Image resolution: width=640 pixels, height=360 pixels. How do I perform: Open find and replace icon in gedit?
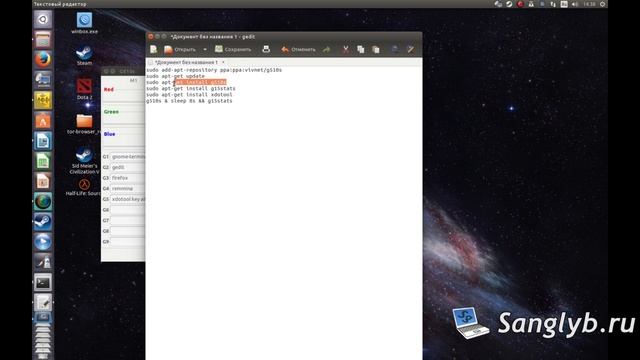tap(410, 49)
